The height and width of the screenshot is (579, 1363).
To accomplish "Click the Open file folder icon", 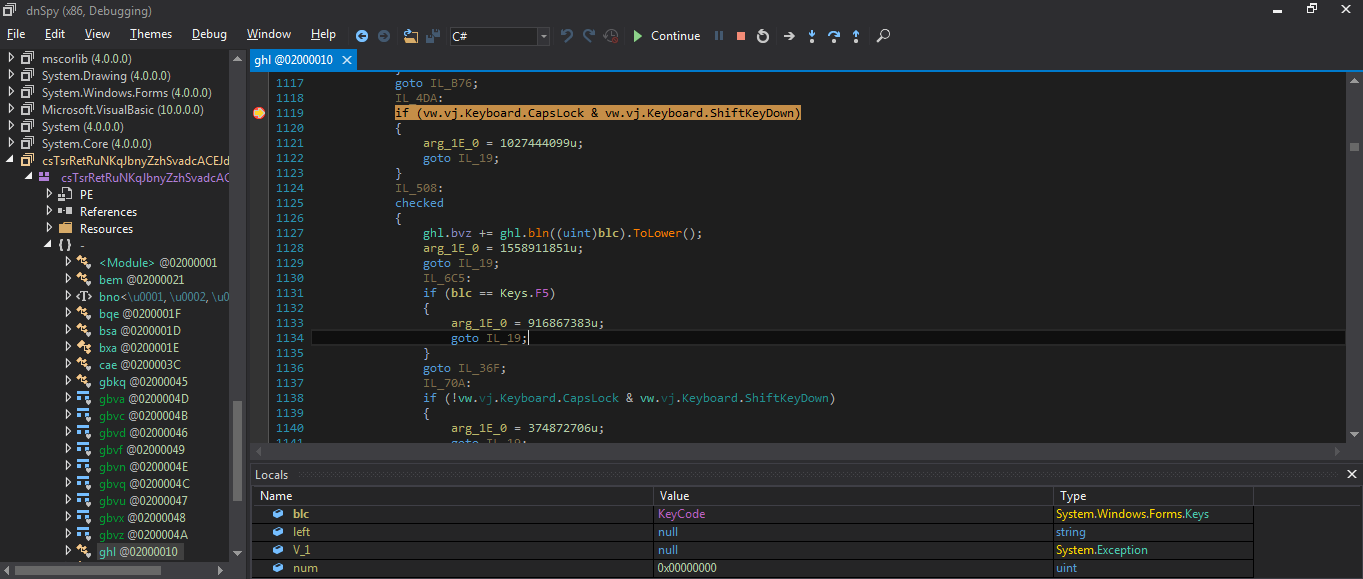I will pyautogui.click(x=410, y=36).
